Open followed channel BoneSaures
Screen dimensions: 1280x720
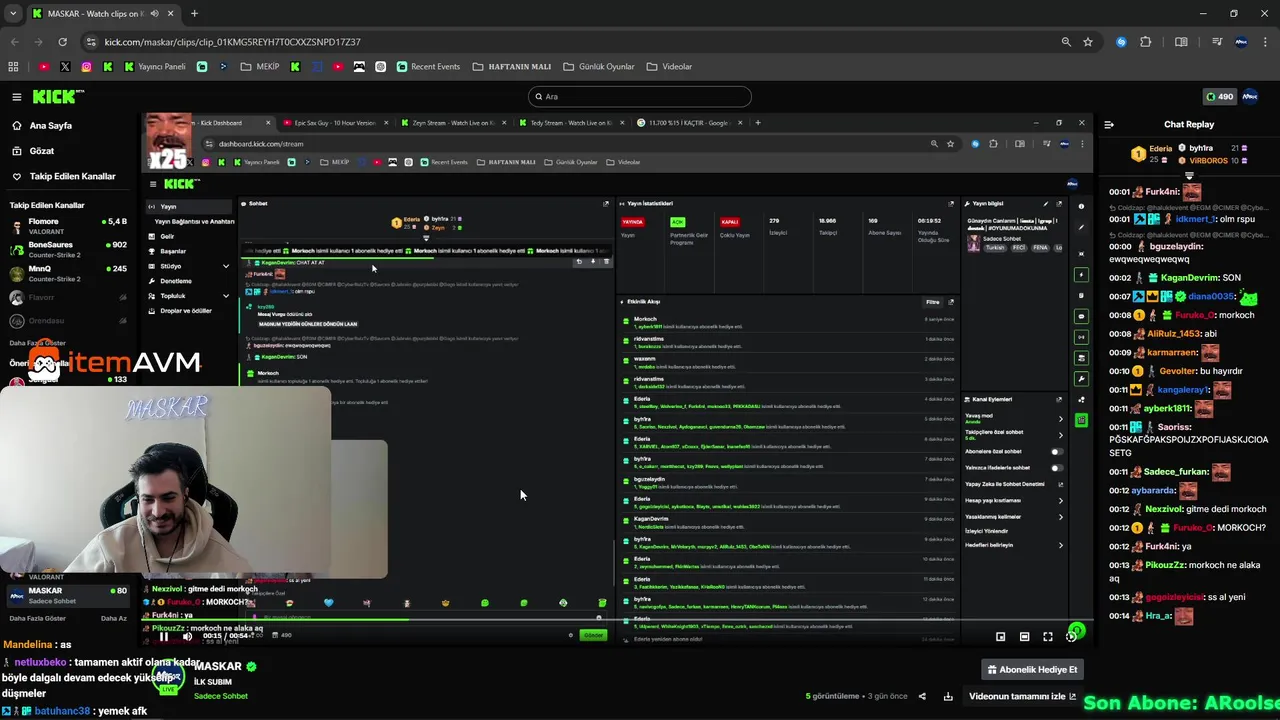68,249
